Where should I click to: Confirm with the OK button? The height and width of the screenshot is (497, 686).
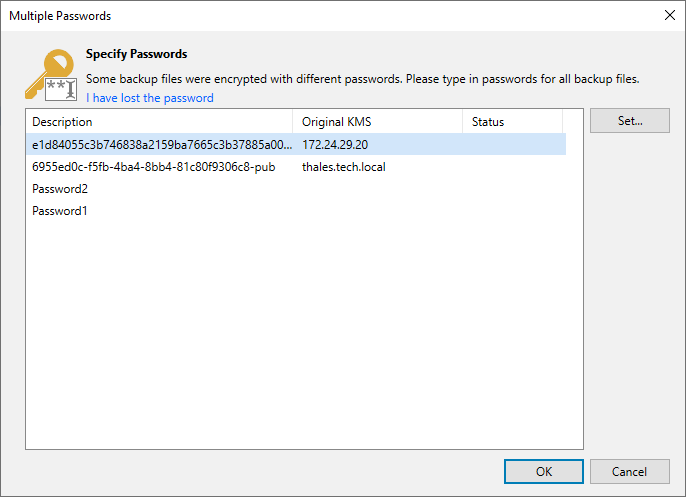coord(544,471)
